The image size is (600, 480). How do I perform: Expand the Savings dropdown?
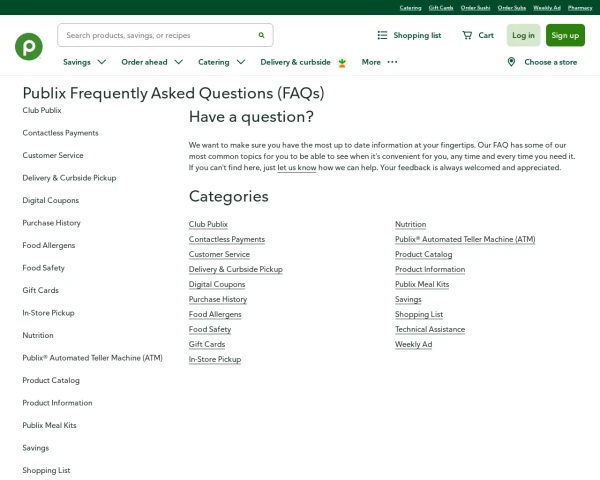pos(101,62)
